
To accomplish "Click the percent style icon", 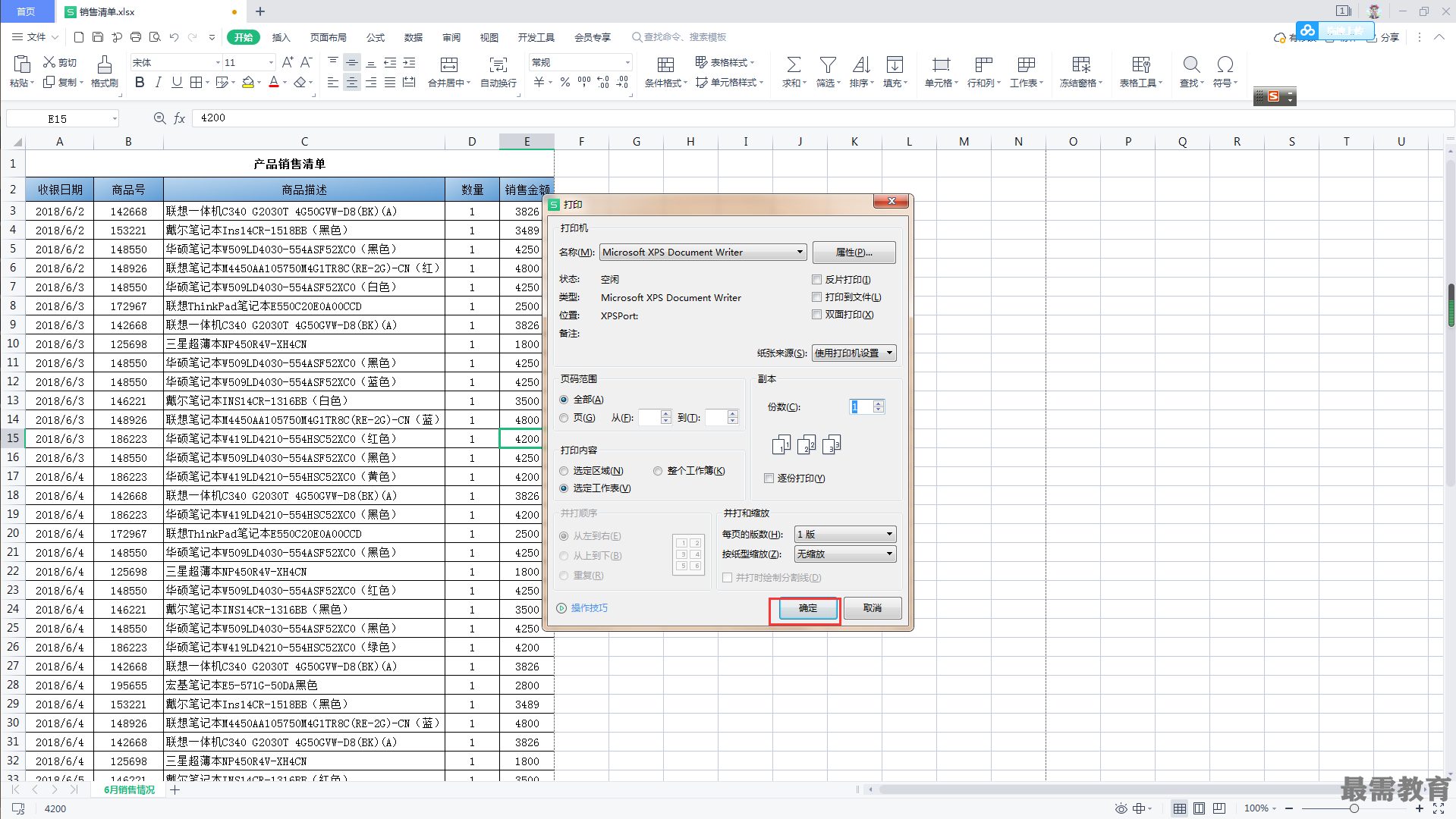I will (564, 82).
